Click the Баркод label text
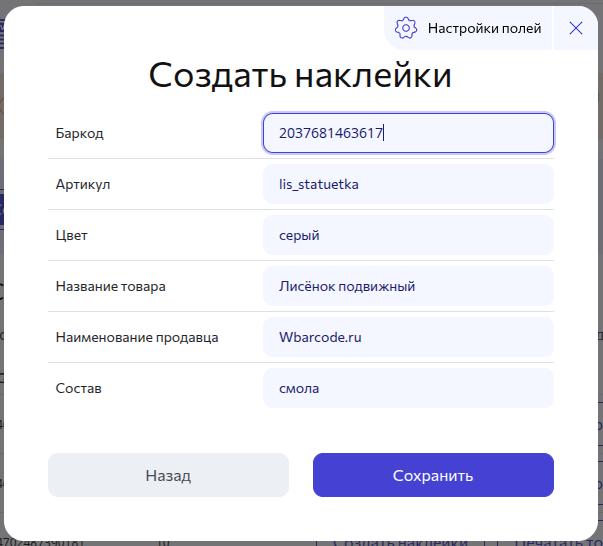603x546 pixels. click(x=80, y=133)
